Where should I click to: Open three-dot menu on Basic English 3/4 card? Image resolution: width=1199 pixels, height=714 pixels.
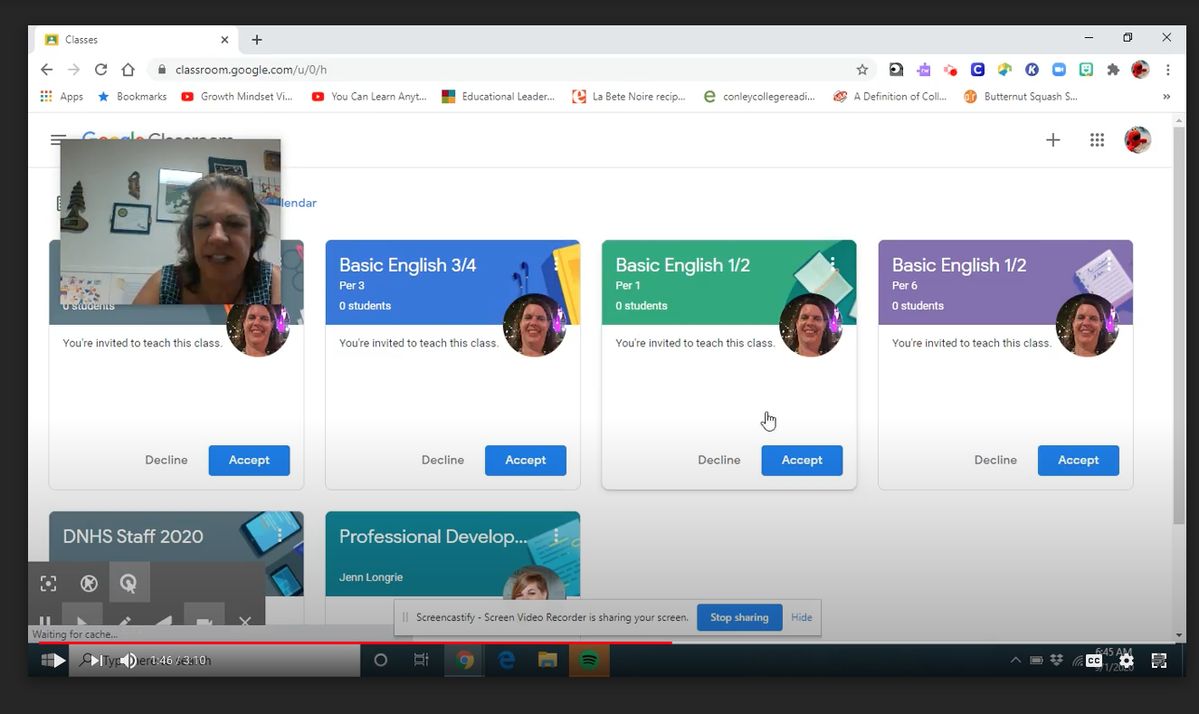coord(556,264)
